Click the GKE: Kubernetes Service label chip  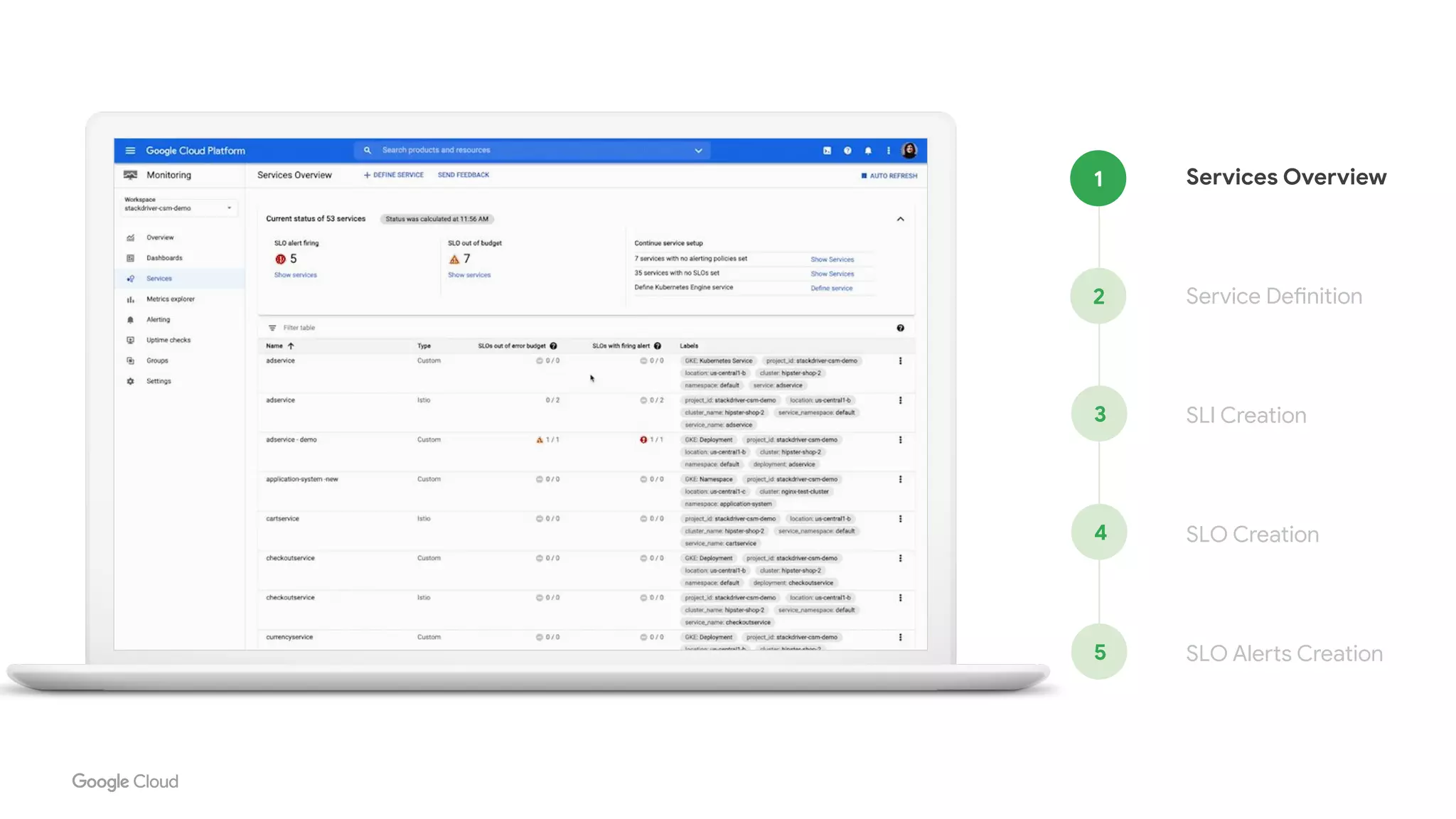pos(718,361)
